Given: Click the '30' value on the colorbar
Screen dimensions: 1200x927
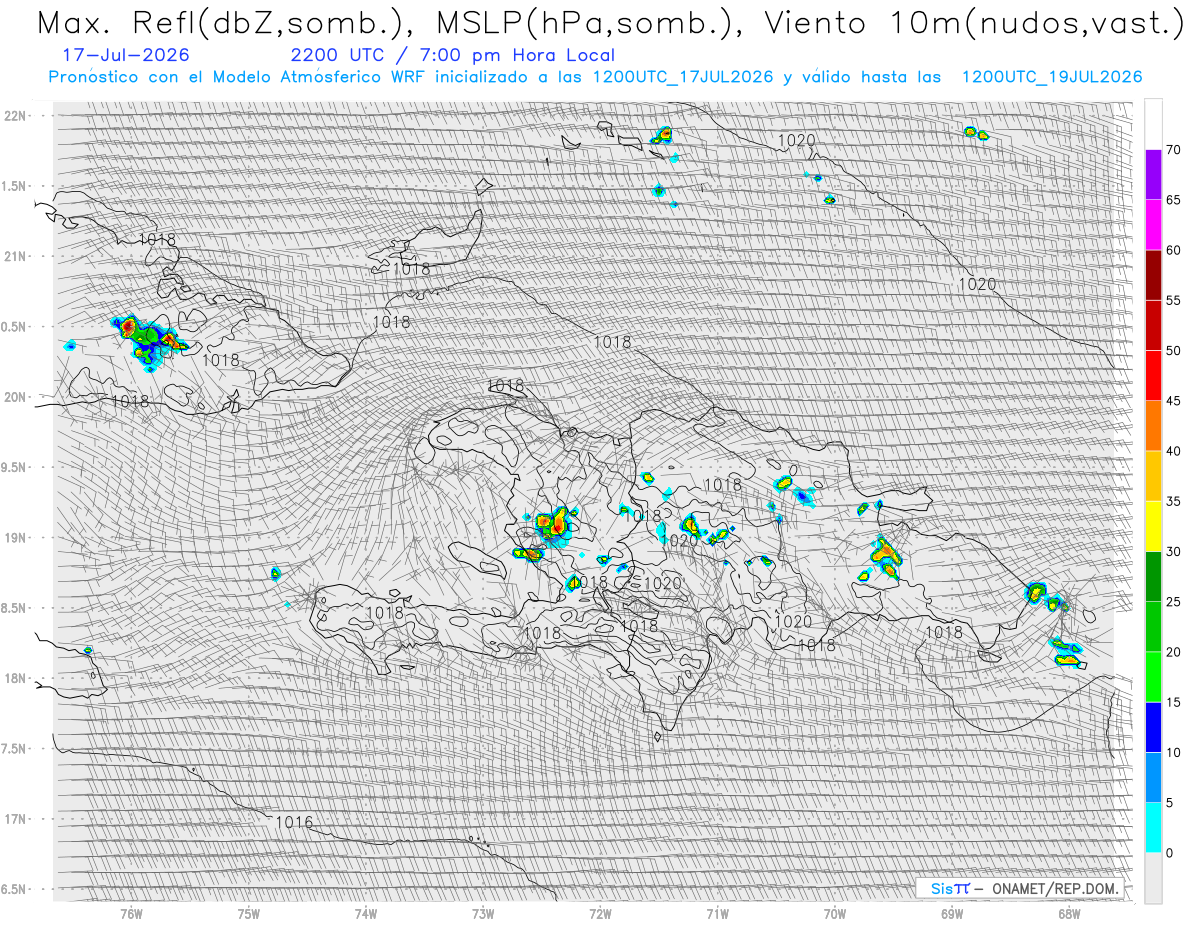Looking at the screenshot, I should click(1173, 552).
